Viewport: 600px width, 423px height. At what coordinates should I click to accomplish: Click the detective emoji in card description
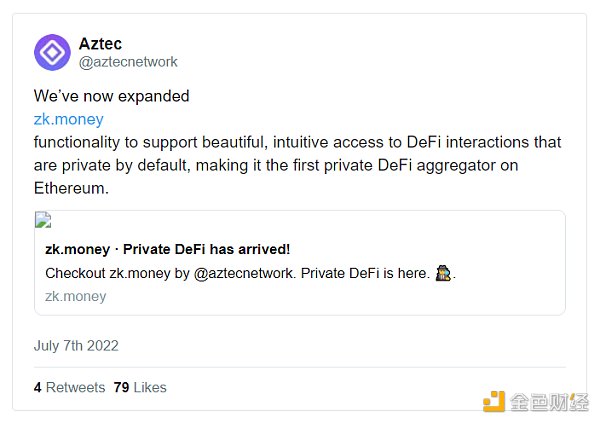point(444,273)
